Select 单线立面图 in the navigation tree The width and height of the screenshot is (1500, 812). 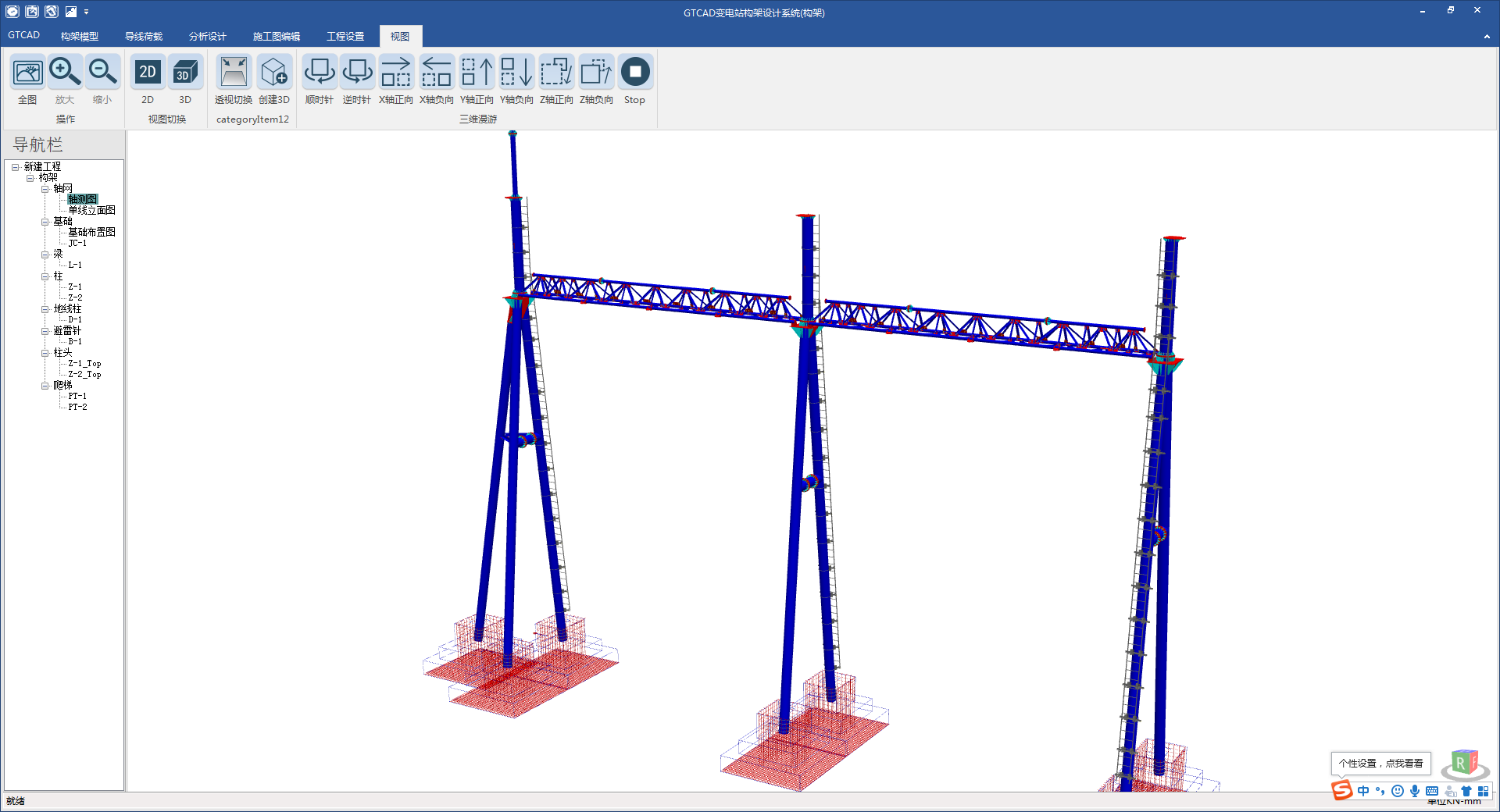91,211
